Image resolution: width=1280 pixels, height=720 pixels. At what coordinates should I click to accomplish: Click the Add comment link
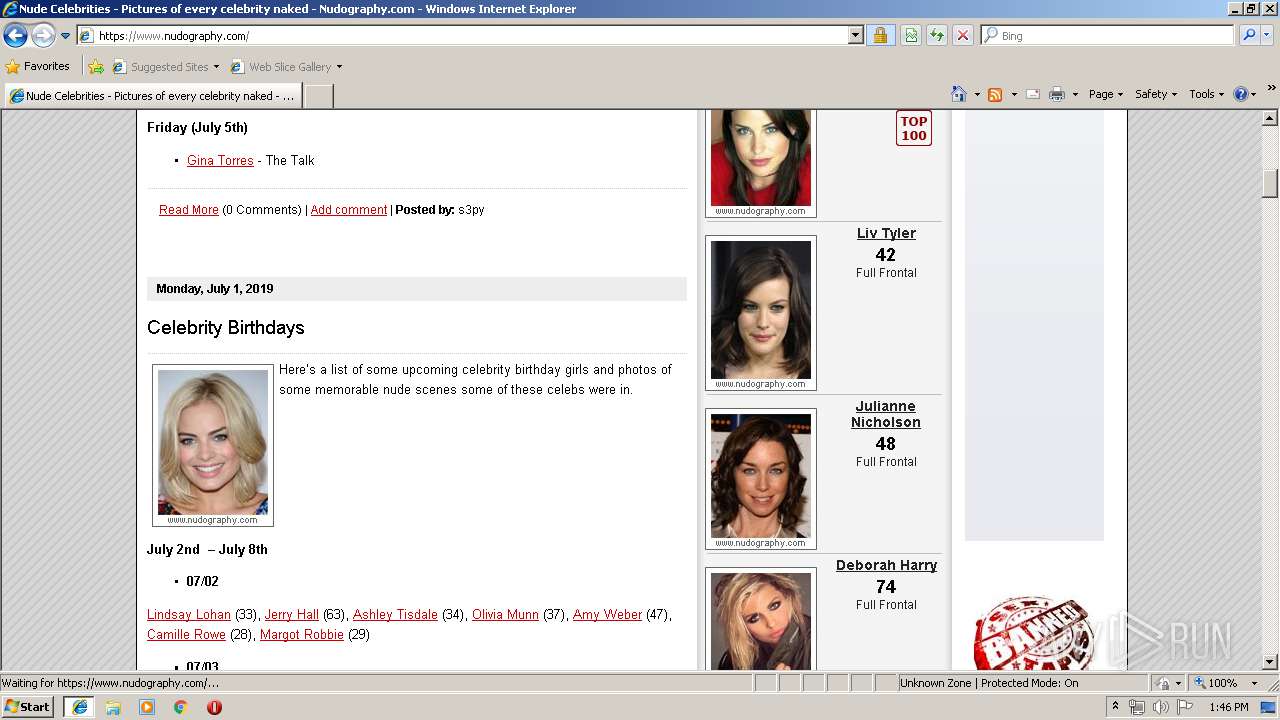tap(349, 210)
